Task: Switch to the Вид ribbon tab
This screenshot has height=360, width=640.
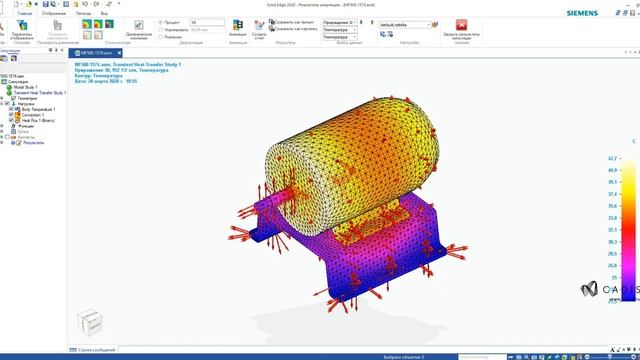Action: 104,13
